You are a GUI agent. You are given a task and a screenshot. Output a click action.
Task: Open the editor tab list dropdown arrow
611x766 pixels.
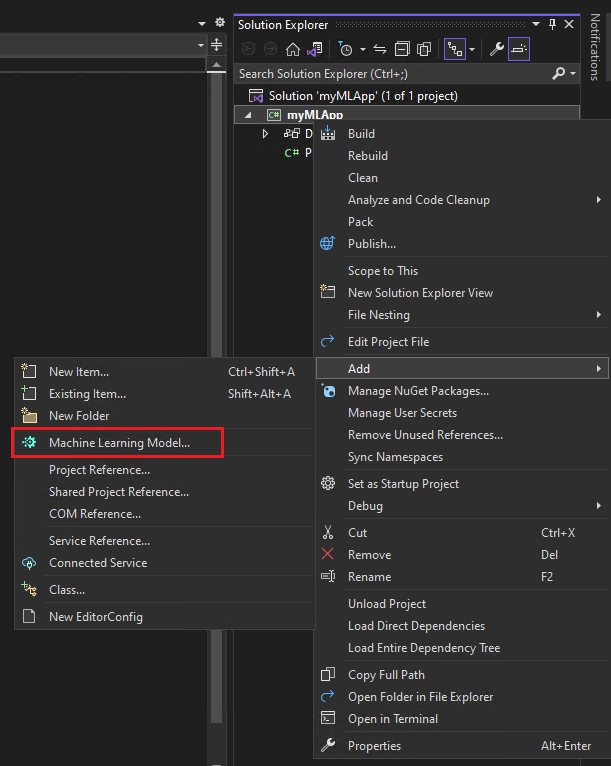coord(202,23)
